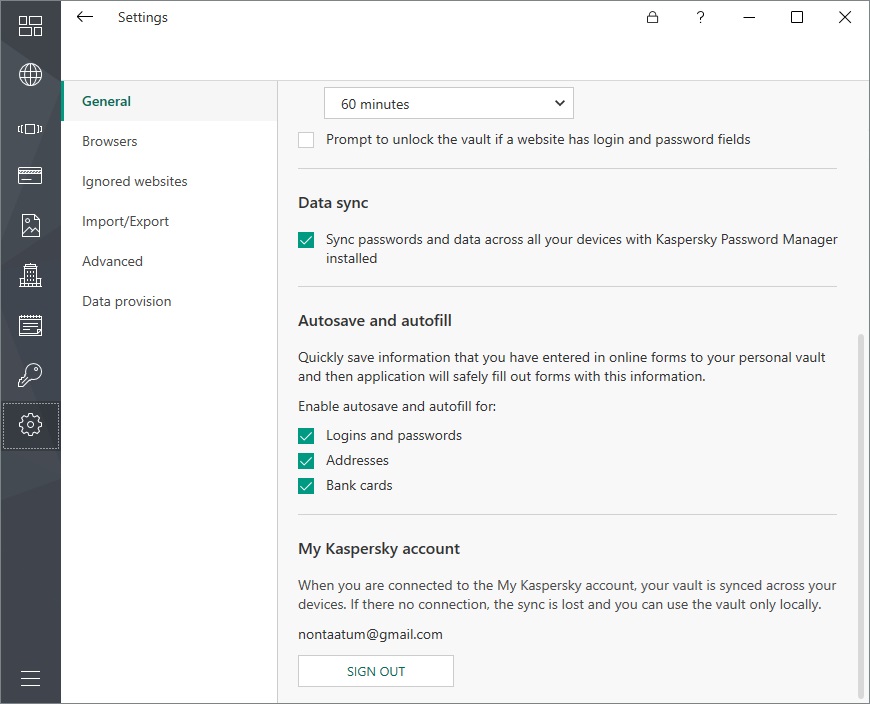Uncheck Sync passwords and data checkbox
Viewport: 870px width, 704px height.
pyautogui.click(x=306, y=240)
